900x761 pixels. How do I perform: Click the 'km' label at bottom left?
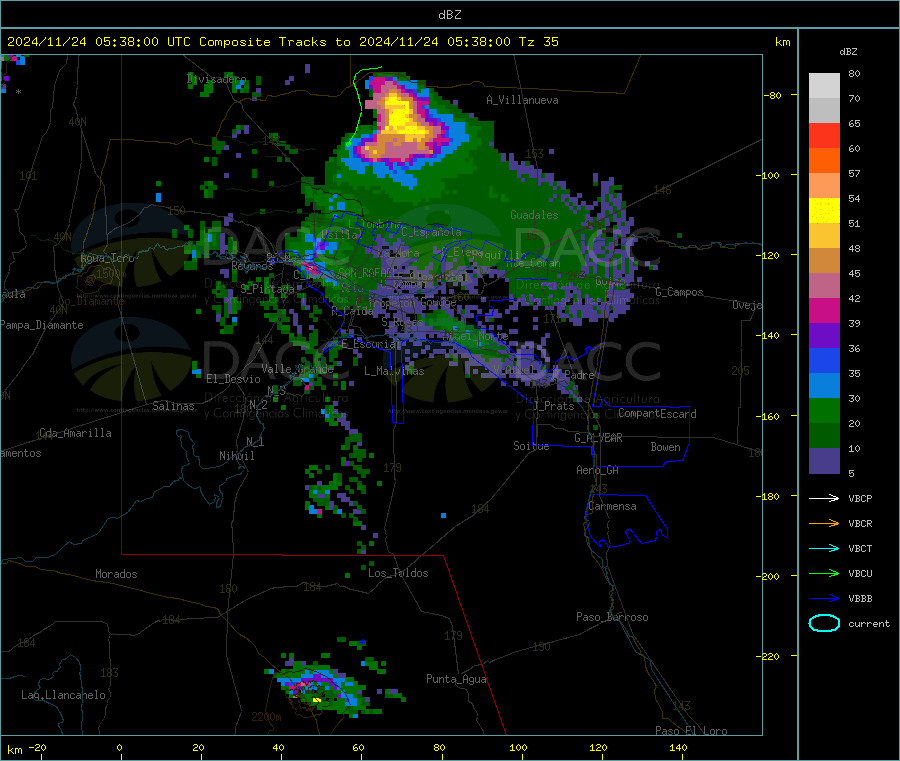(x=14, y=750)
